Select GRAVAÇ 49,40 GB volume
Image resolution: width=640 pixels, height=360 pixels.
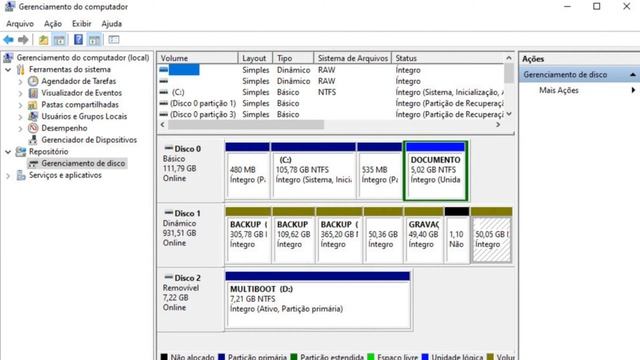pyautogui.click(x=424, y=235)
